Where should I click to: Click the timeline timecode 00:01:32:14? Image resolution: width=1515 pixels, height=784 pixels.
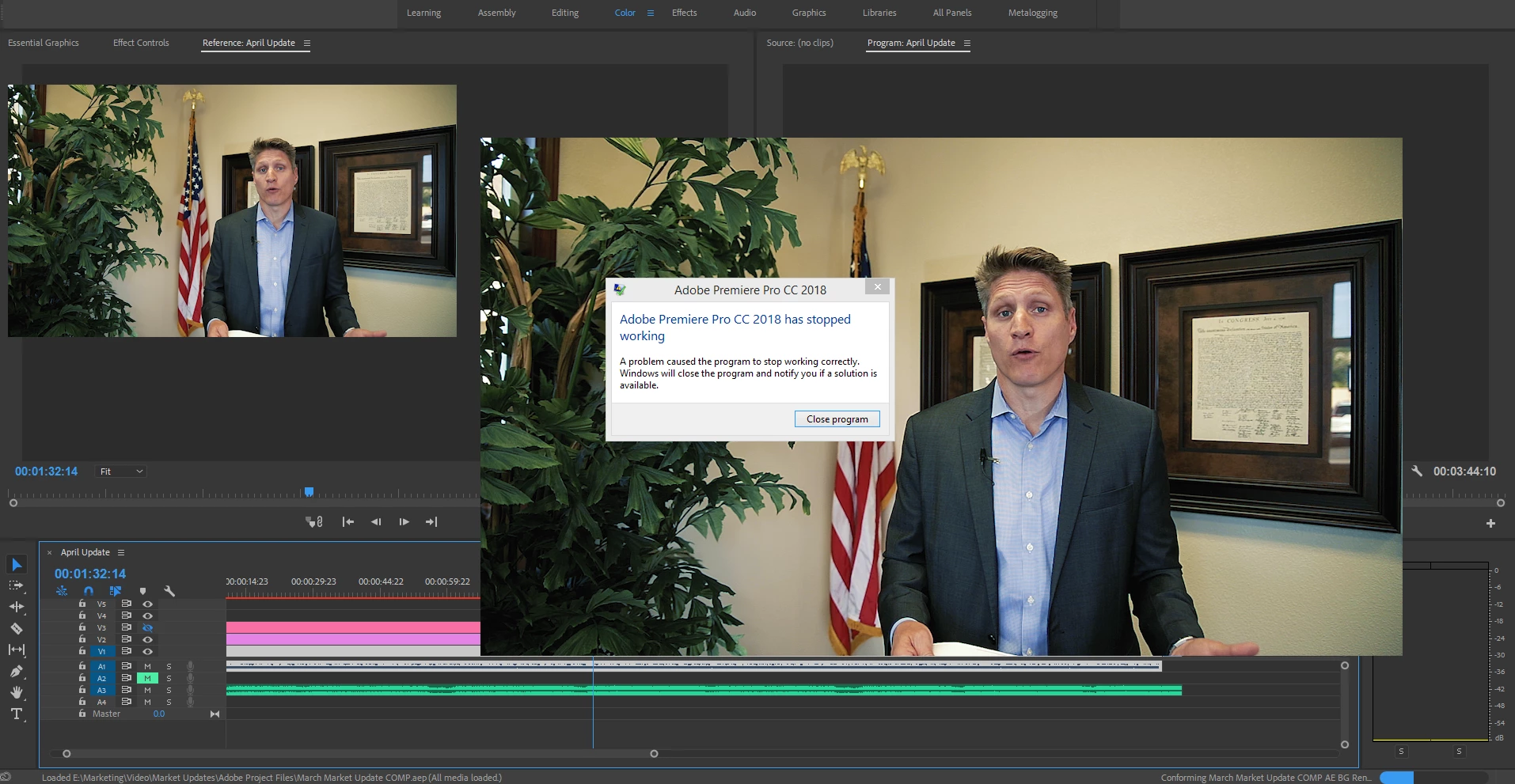point(90,574)
